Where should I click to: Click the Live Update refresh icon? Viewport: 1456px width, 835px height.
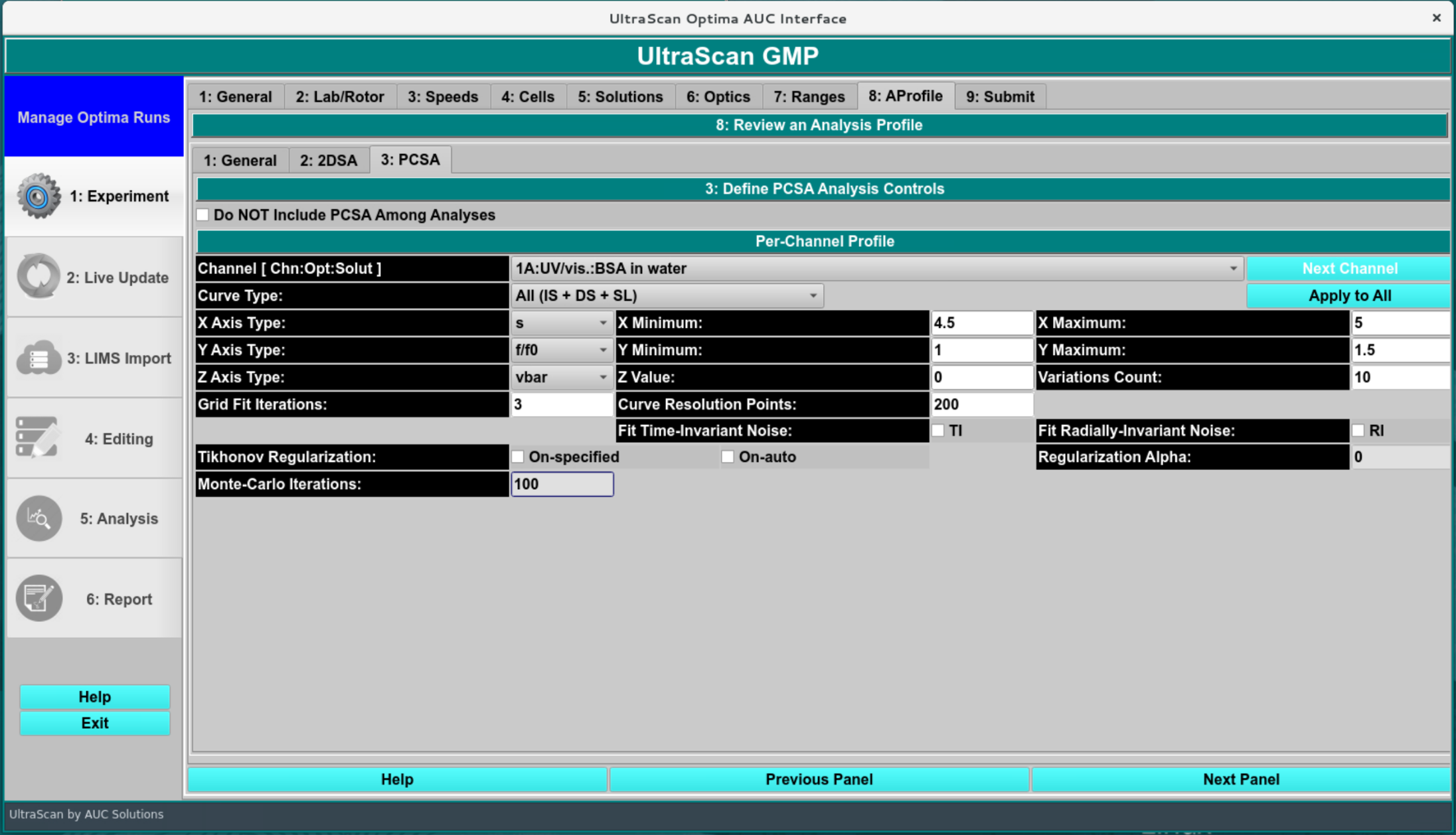[39, 277]
